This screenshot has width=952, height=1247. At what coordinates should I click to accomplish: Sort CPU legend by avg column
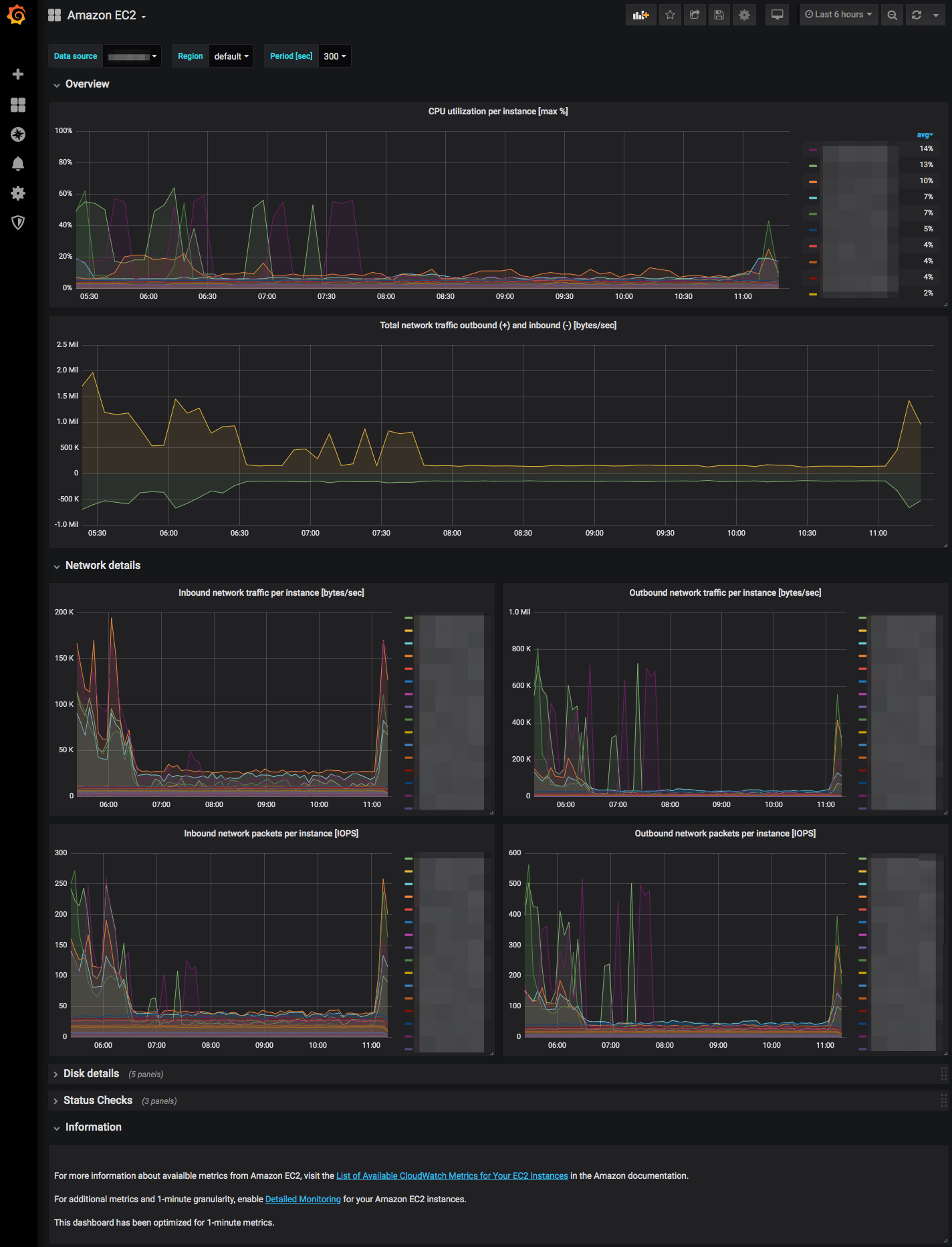click(x=924, y=135)
